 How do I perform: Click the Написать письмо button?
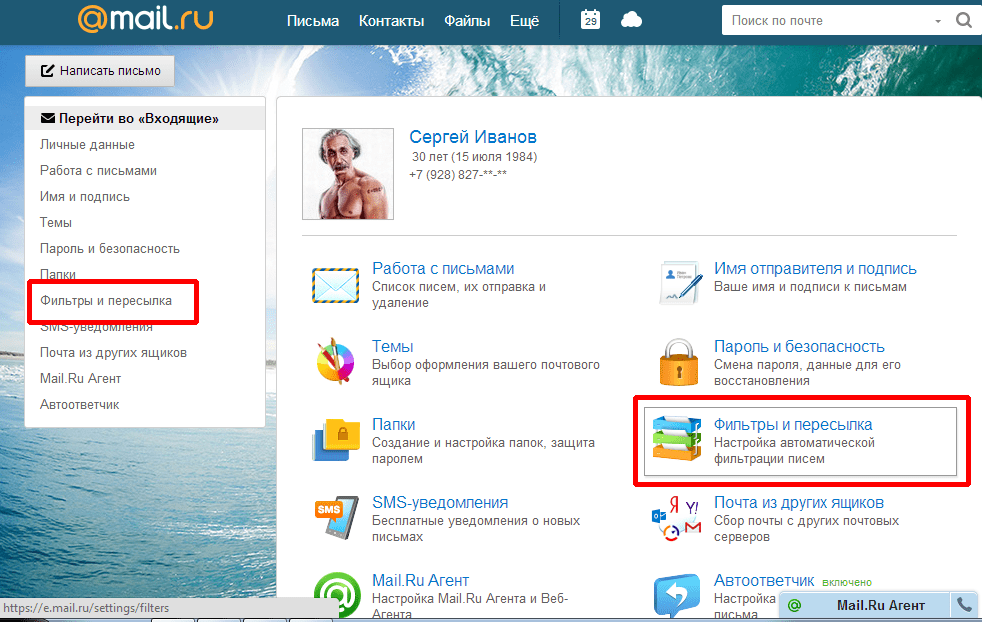(100, 71)
